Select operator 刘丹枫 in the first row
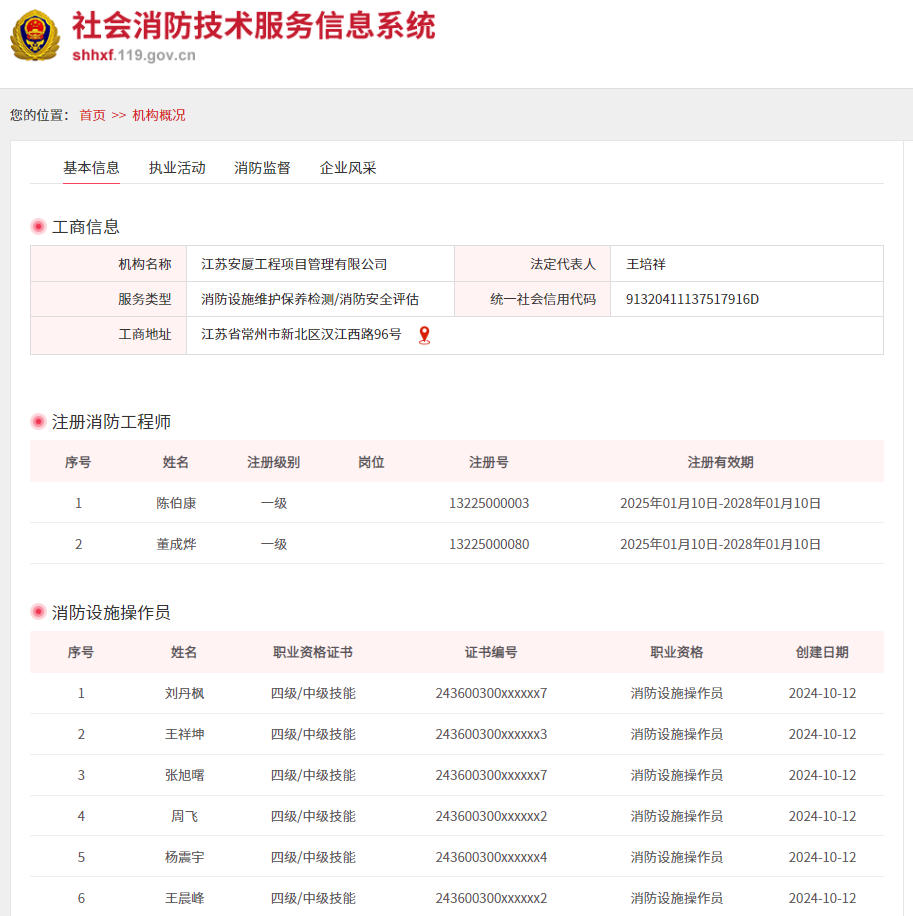913x916 pixels. point(184,693)
